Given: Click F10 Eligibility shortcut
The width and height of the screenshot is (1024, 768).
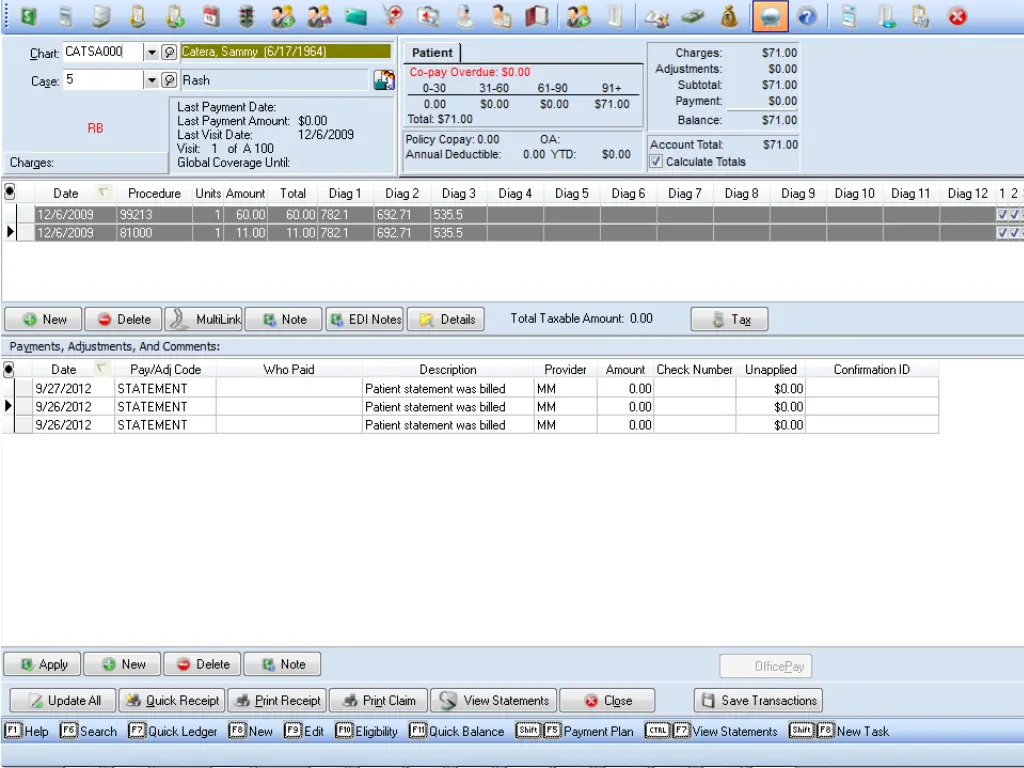Looking at the screenshot, I should [366, 731].
